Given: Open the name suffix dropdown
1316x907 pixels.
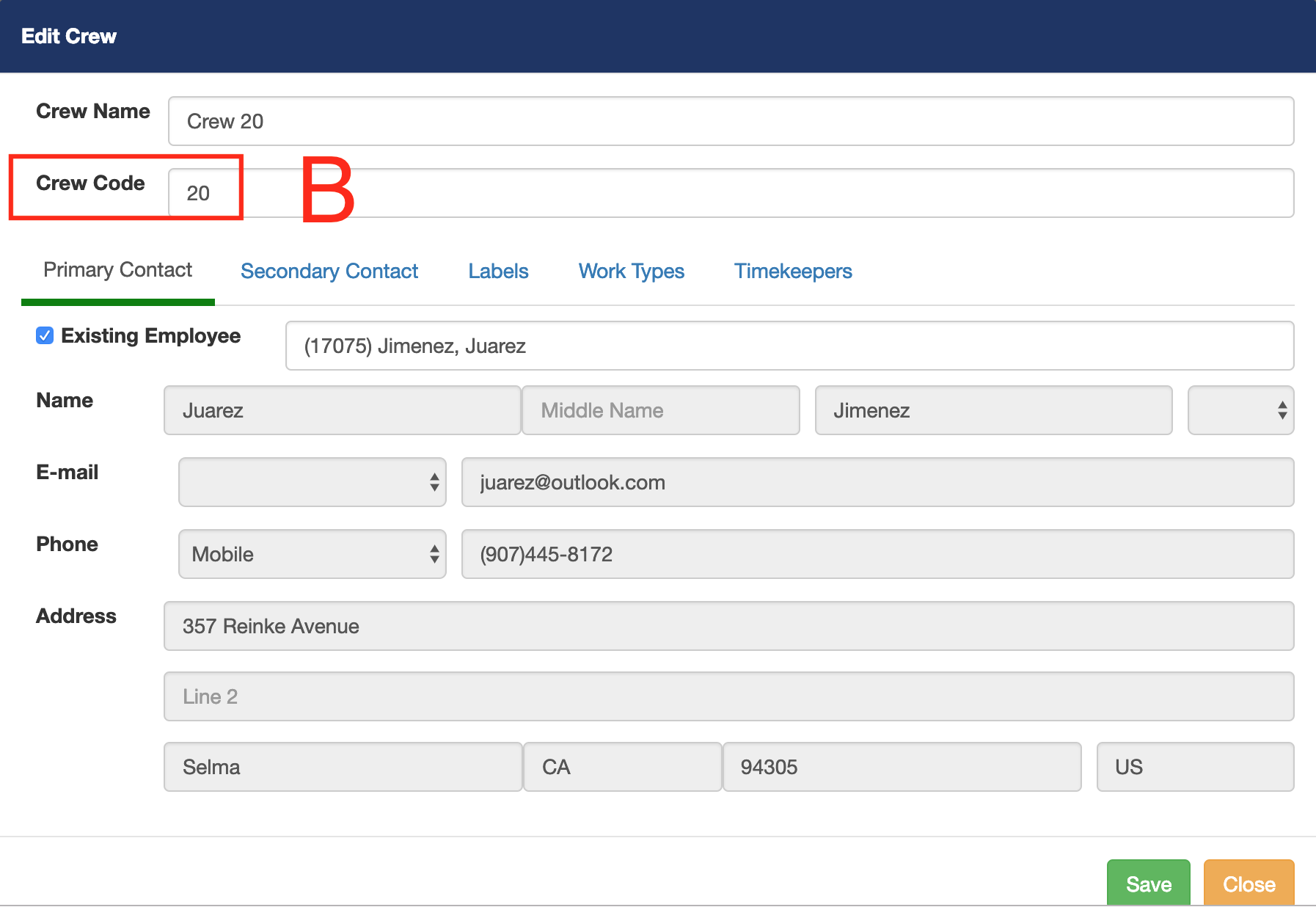Looking at the screenshot, I should coord(1240,410).
